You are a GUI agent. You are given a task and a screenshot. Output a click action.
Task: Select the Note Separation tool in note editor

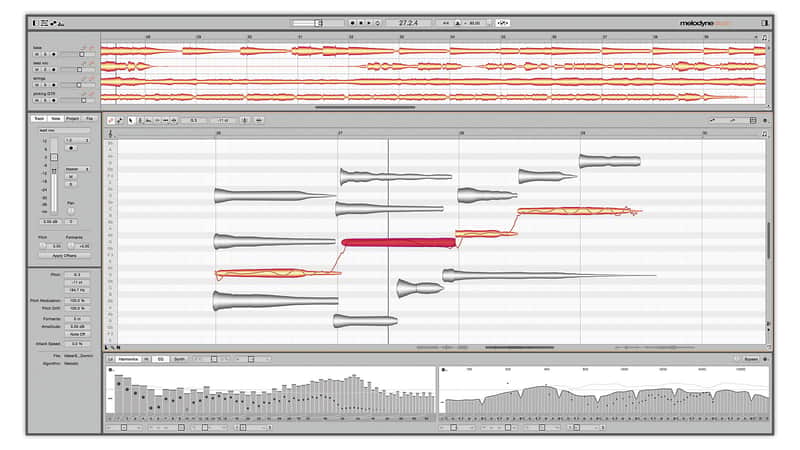coord(174,120)
